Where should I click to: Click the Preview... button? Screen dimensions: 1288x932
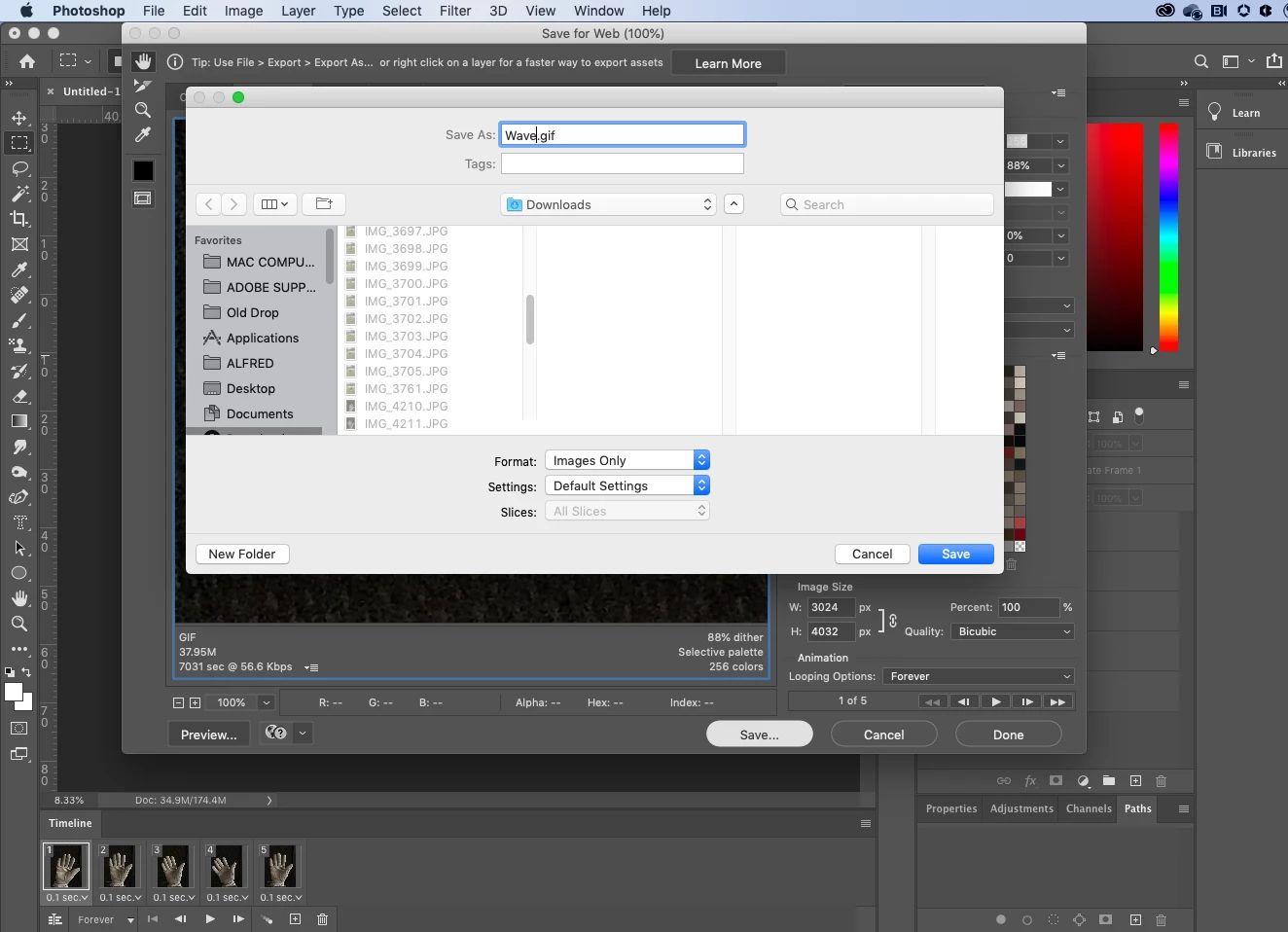(209, 735)
